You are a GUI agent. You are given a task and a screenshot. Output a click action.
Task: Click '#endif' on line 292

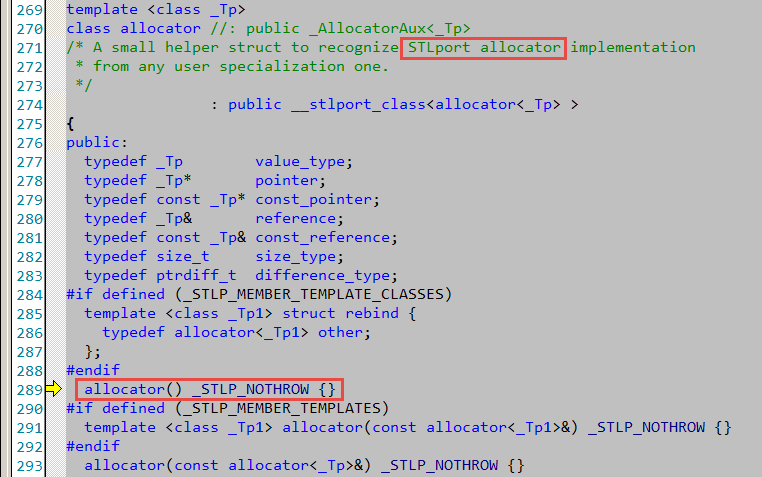tap(93, 446)
